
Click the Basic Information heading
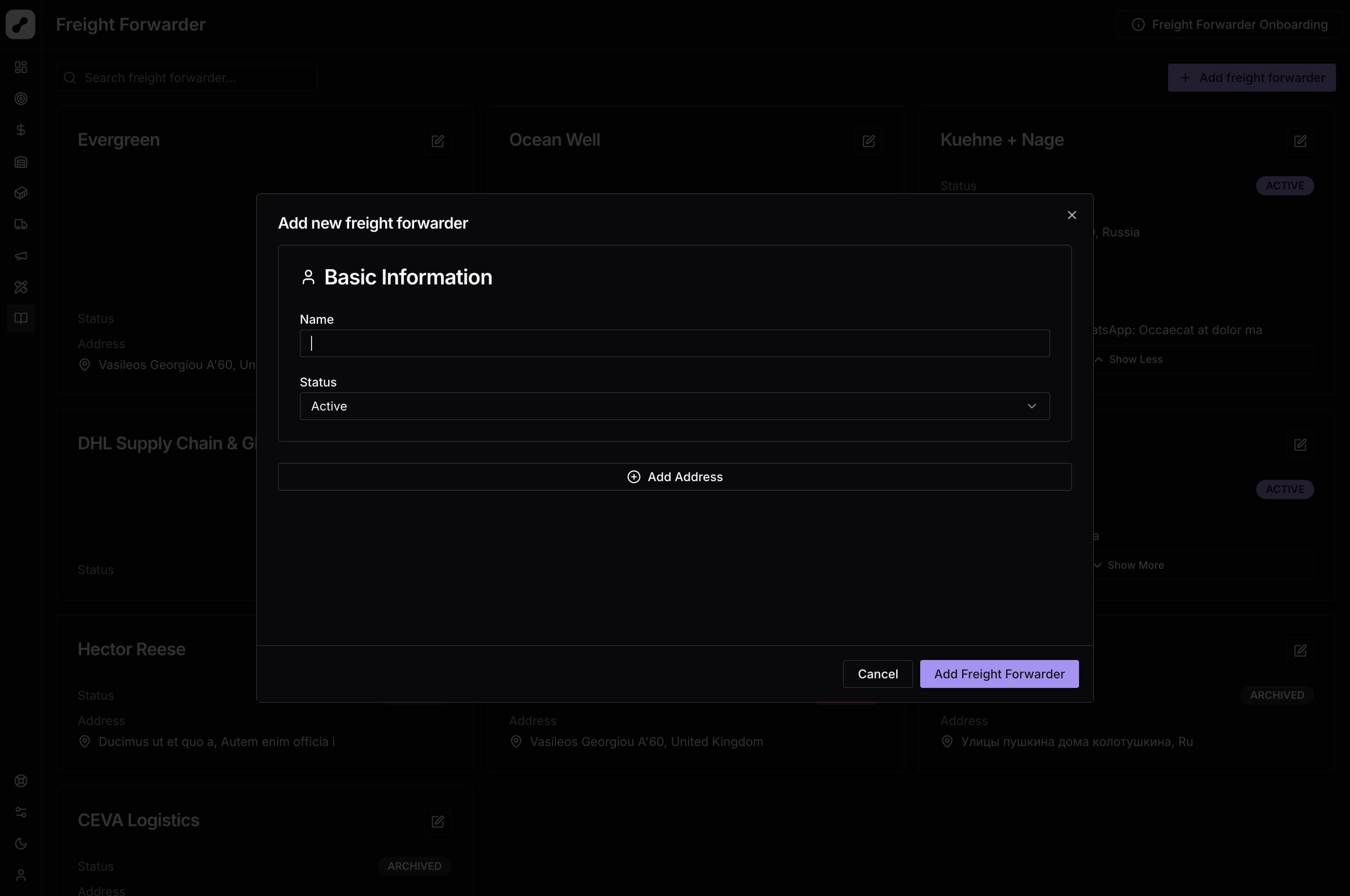(408, 277)
